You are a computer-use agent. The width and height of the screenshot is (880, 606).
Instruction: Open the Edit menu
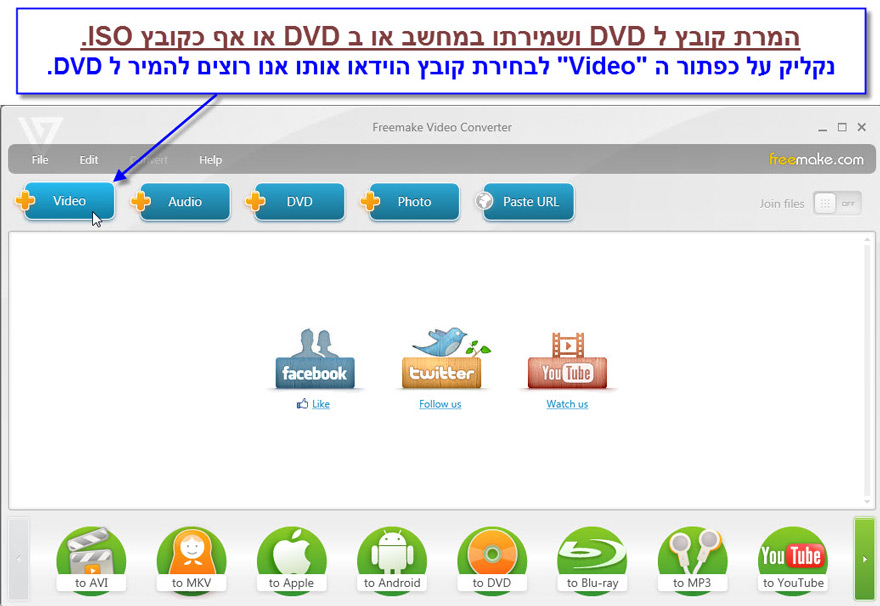point(89,160)
